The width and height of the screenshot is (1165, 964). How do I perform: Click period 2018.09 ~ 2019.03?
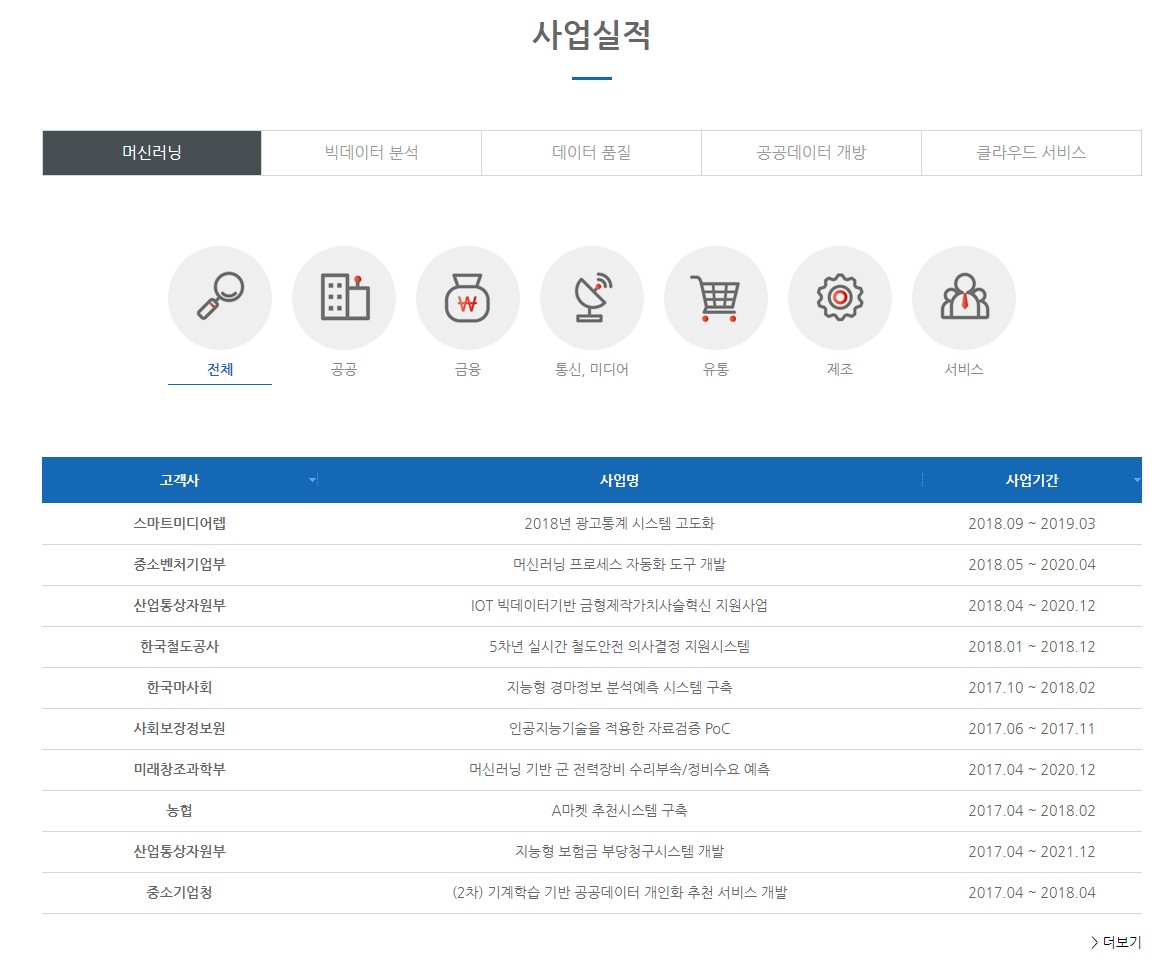pos(1032,523)
